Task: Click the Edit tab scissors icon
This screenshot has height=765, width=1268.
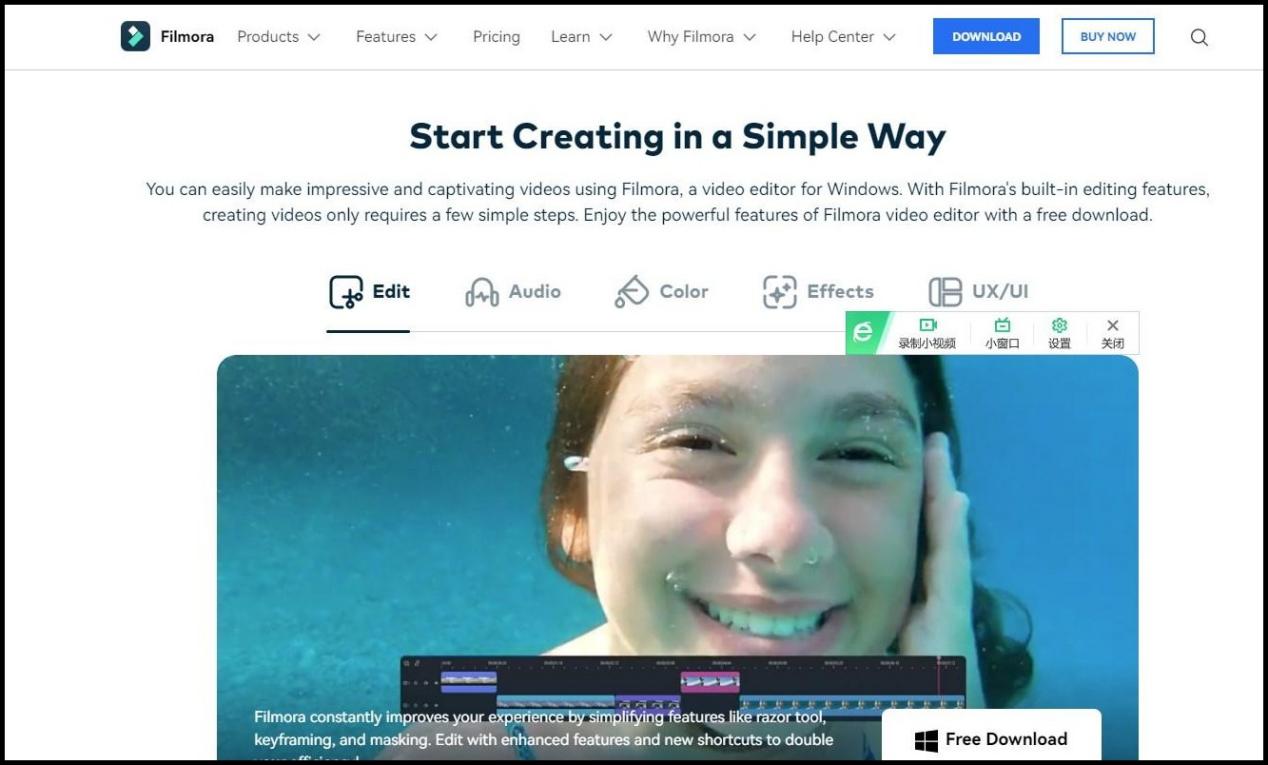Action: (346, 292)
